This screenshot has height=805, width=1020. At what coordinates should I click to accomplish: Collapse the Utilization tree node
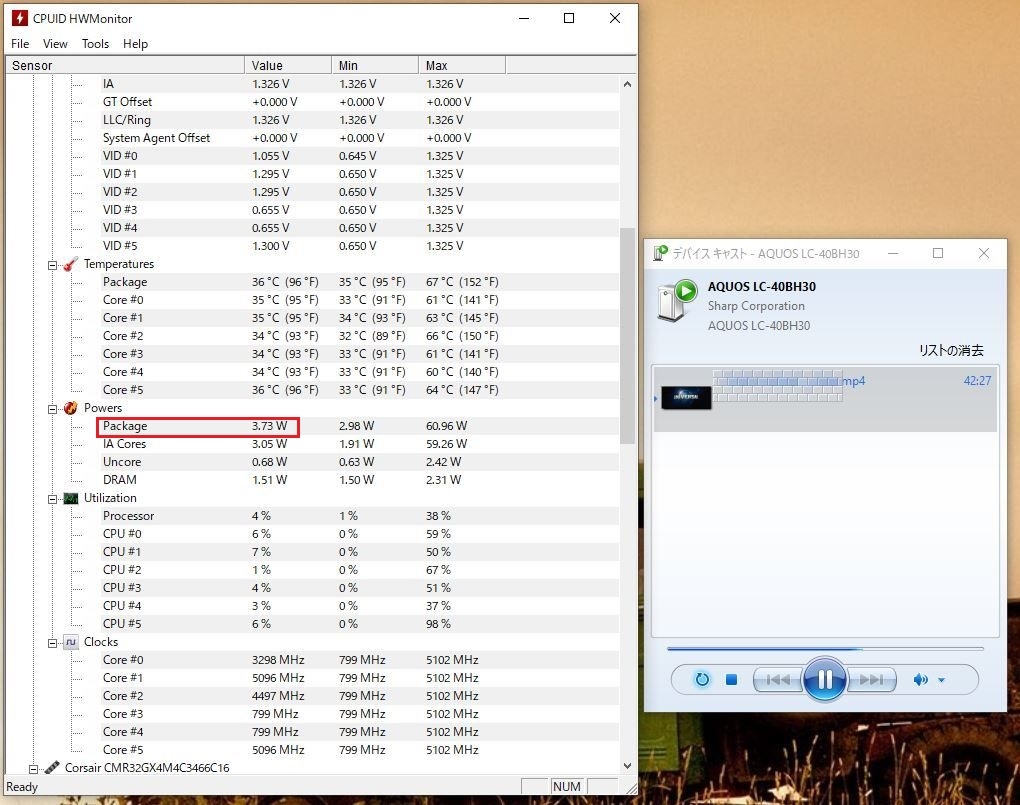[x=53, y=499]
